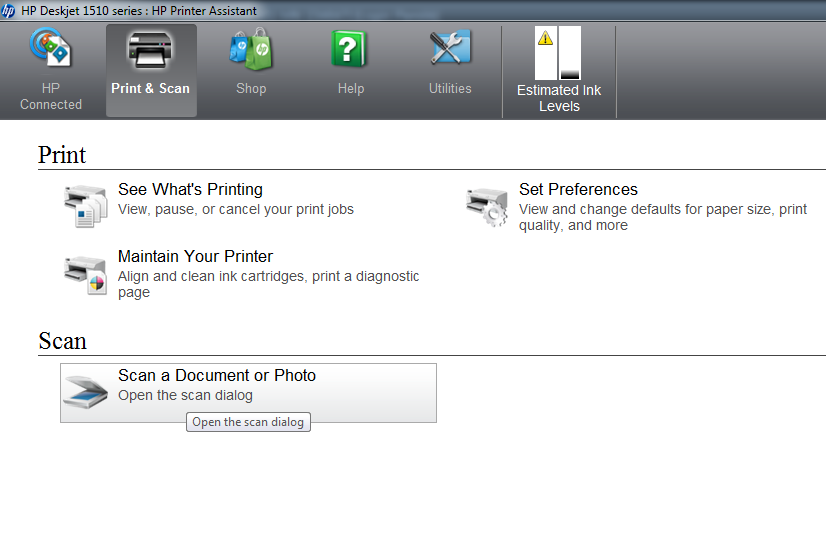826x559 pixels.
Task: Click the Maintain Your Printer color wheel icon
Action: pos(85,274)
